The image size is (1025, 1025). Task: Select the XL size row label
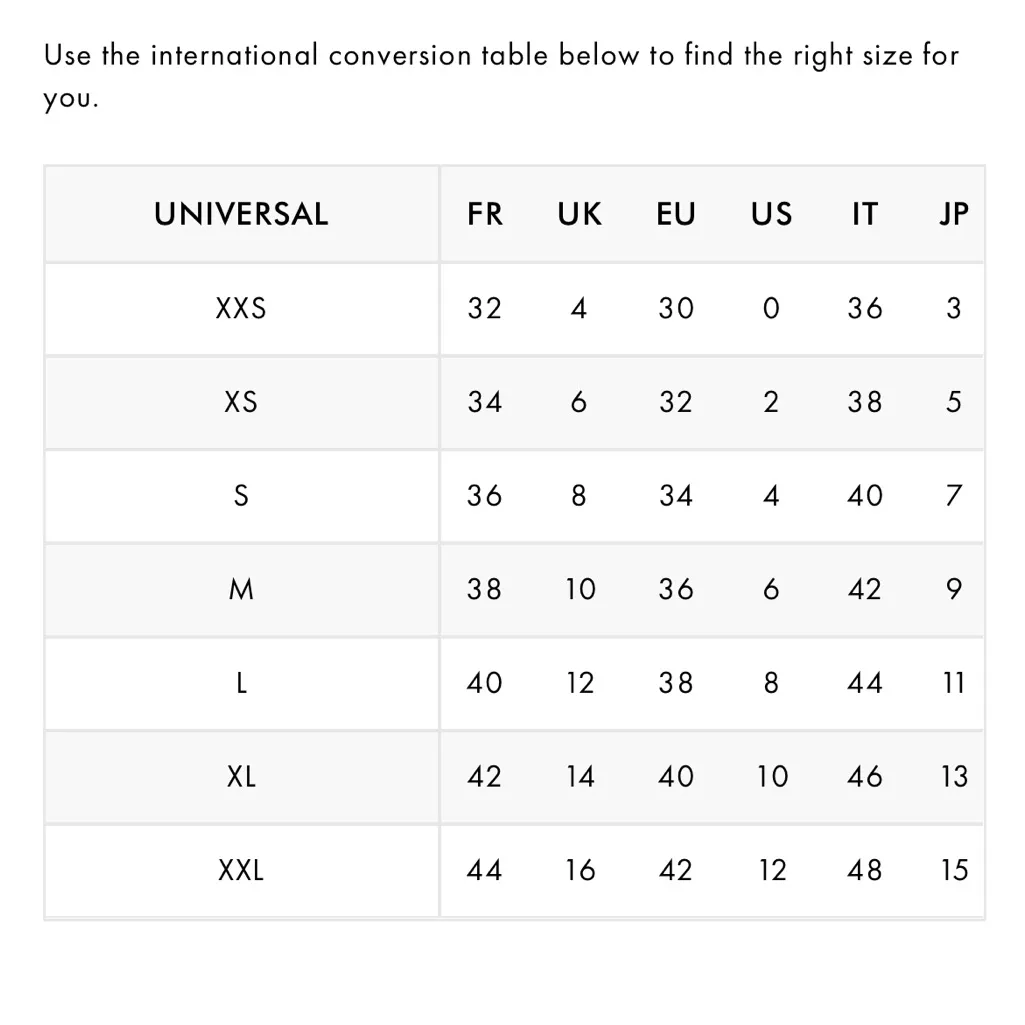pyautogui.click(x=241, y=777)
